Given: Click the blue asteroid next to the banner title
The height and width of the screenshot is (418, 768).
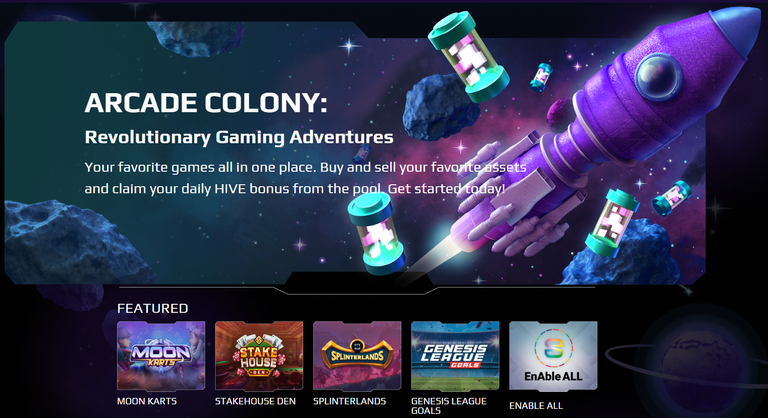Looking at the screenshot, I should point(436,106).
